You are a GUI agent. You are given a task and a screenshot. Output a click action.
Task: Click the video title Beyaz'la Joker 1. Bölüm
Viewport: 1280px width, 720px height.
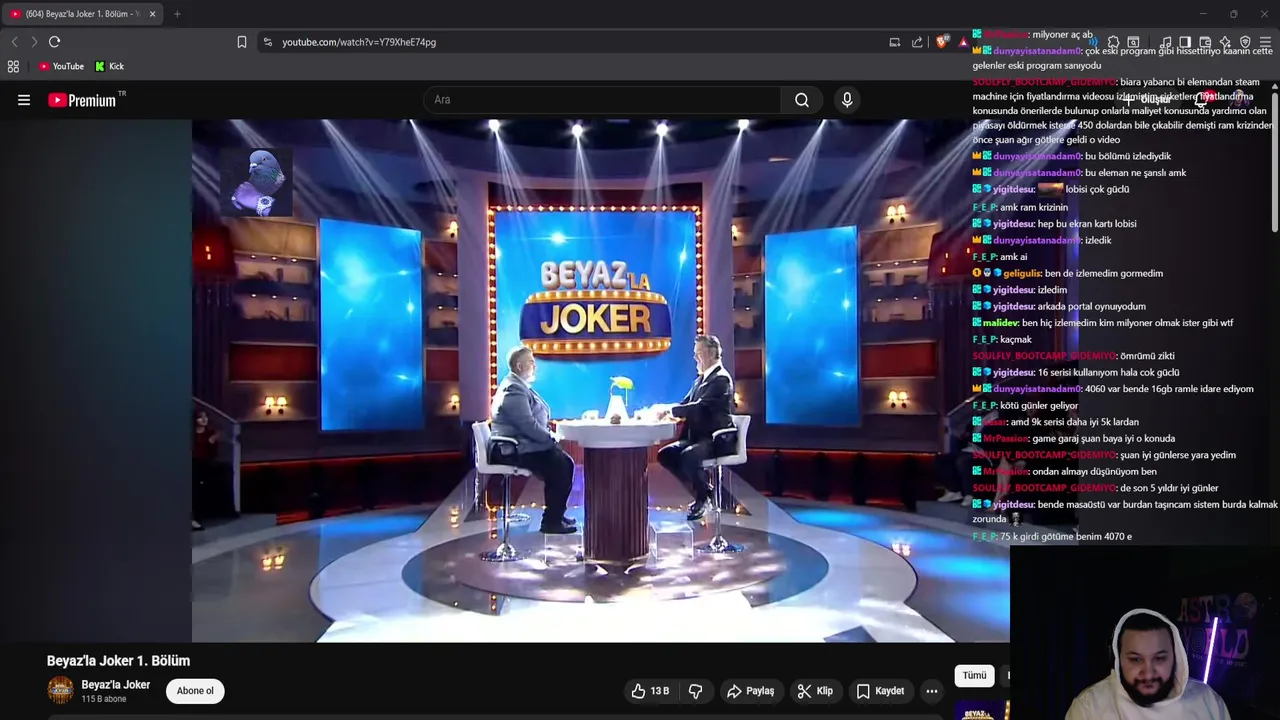[118, 661]
